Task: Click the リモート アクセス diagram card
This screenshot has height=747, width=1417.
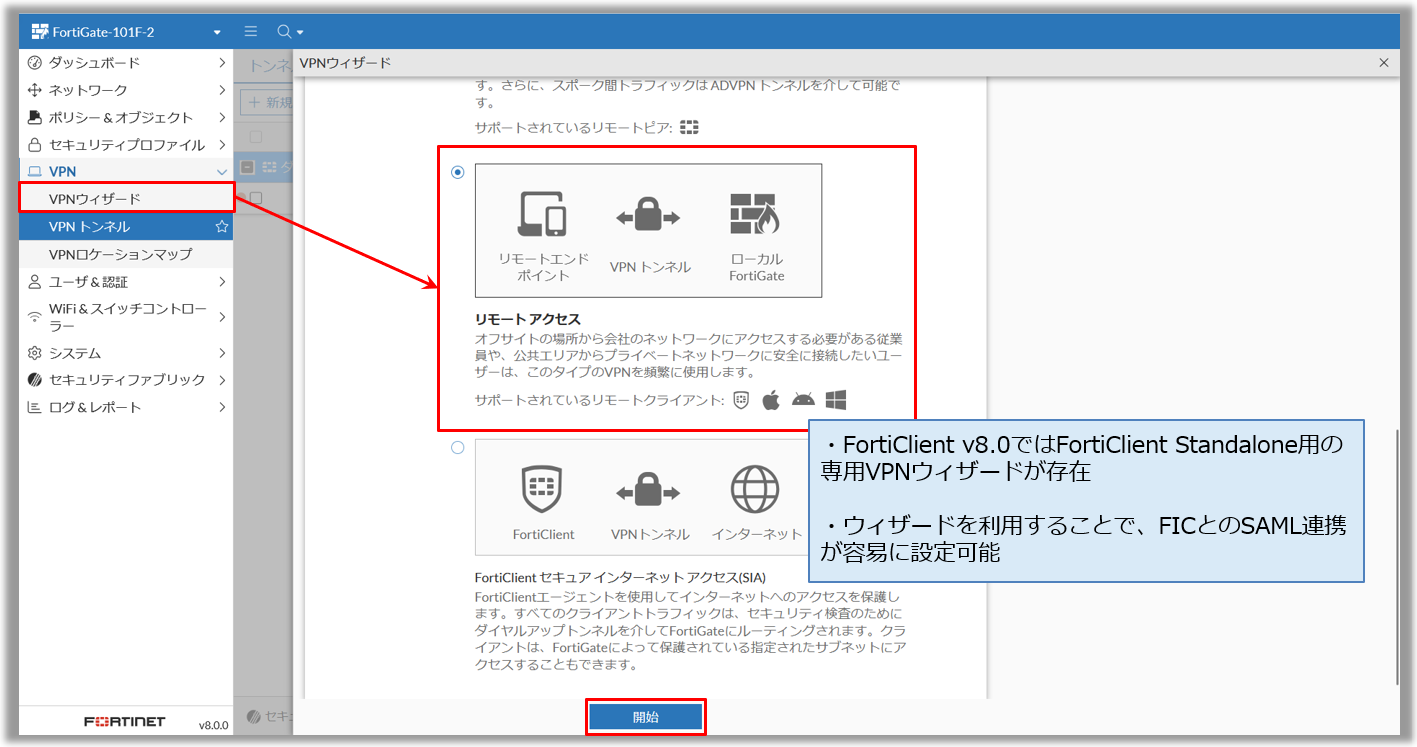Action: pos(648,231)
